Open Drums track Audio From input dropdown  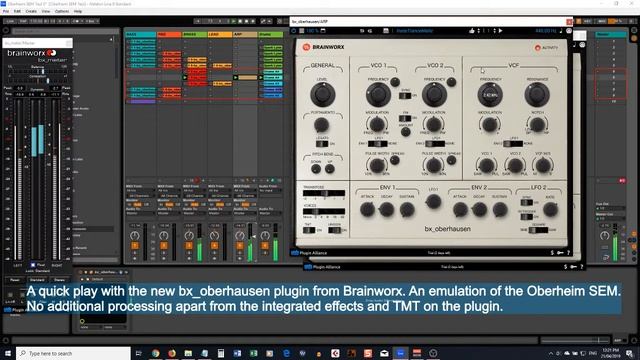270,191
